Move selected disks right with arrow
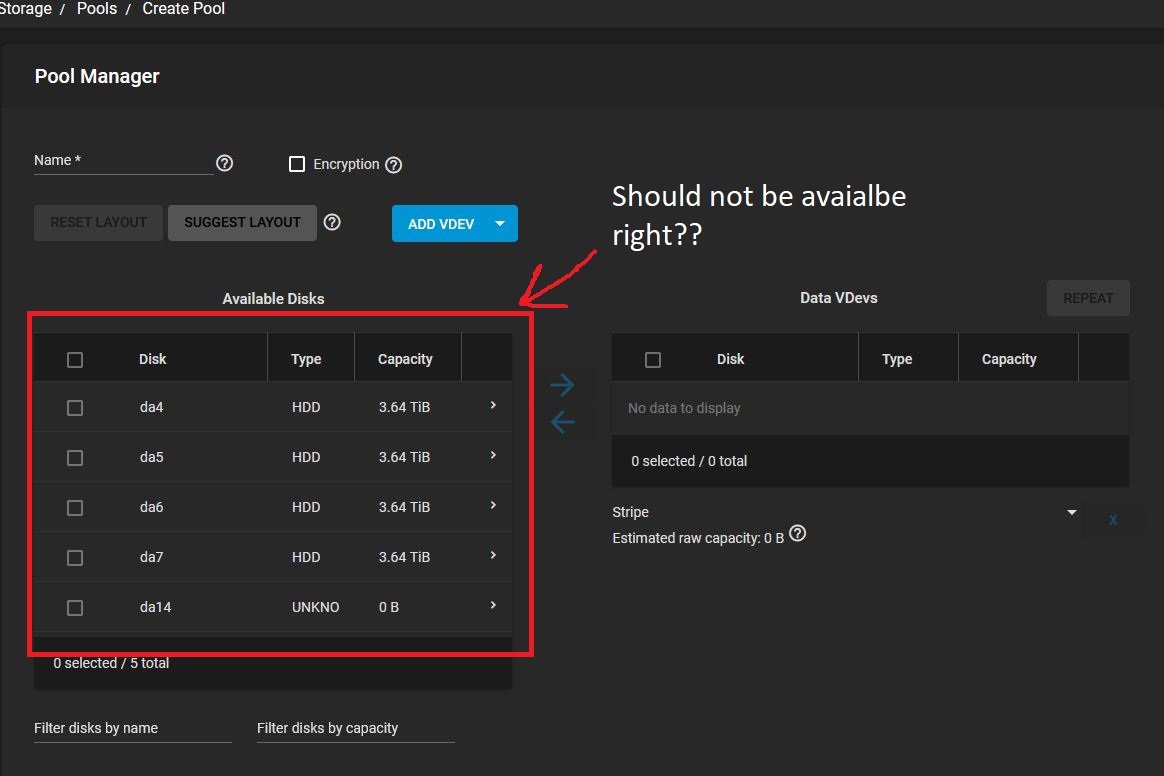The height and width of the screenshot is (776, 1164). point(562,385)
